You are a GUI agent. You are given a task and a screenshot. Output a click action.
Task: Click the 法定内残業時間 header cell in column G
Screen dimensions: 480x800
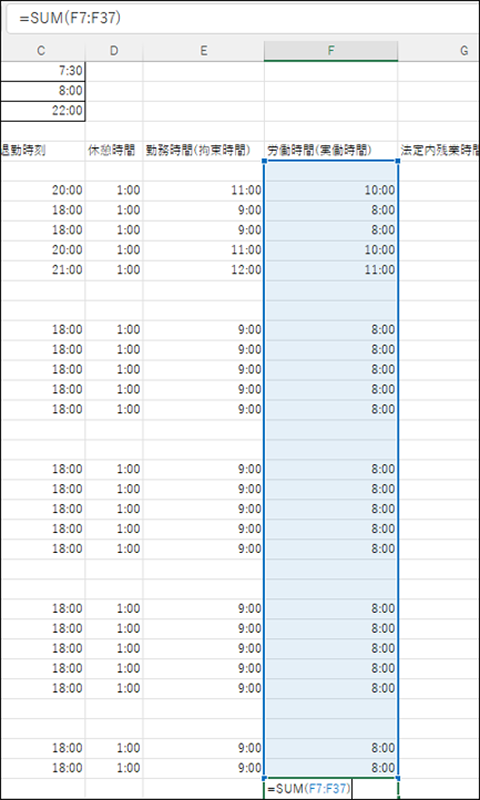[439, 151]
